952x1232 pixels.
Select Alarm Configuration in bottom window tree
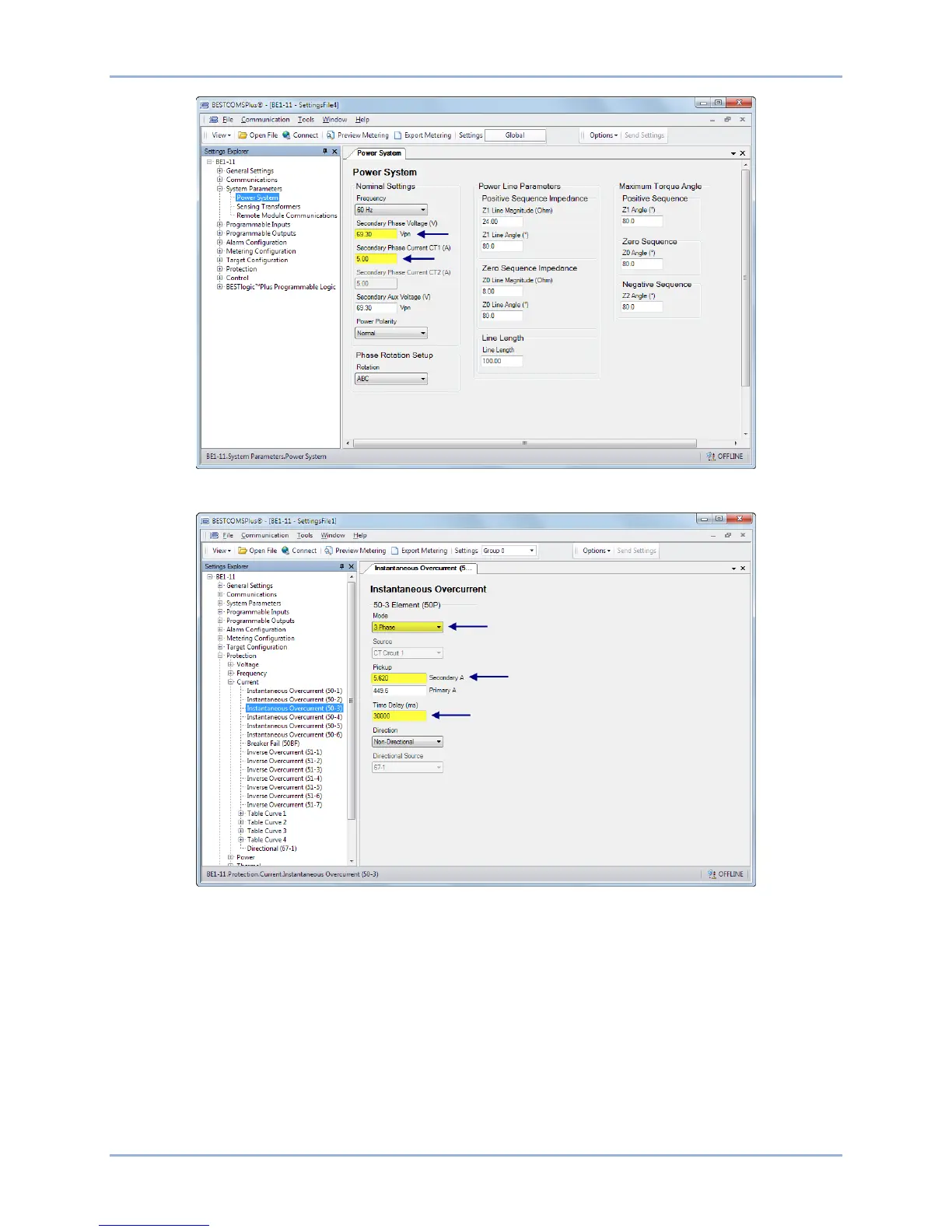coord(256,630)
